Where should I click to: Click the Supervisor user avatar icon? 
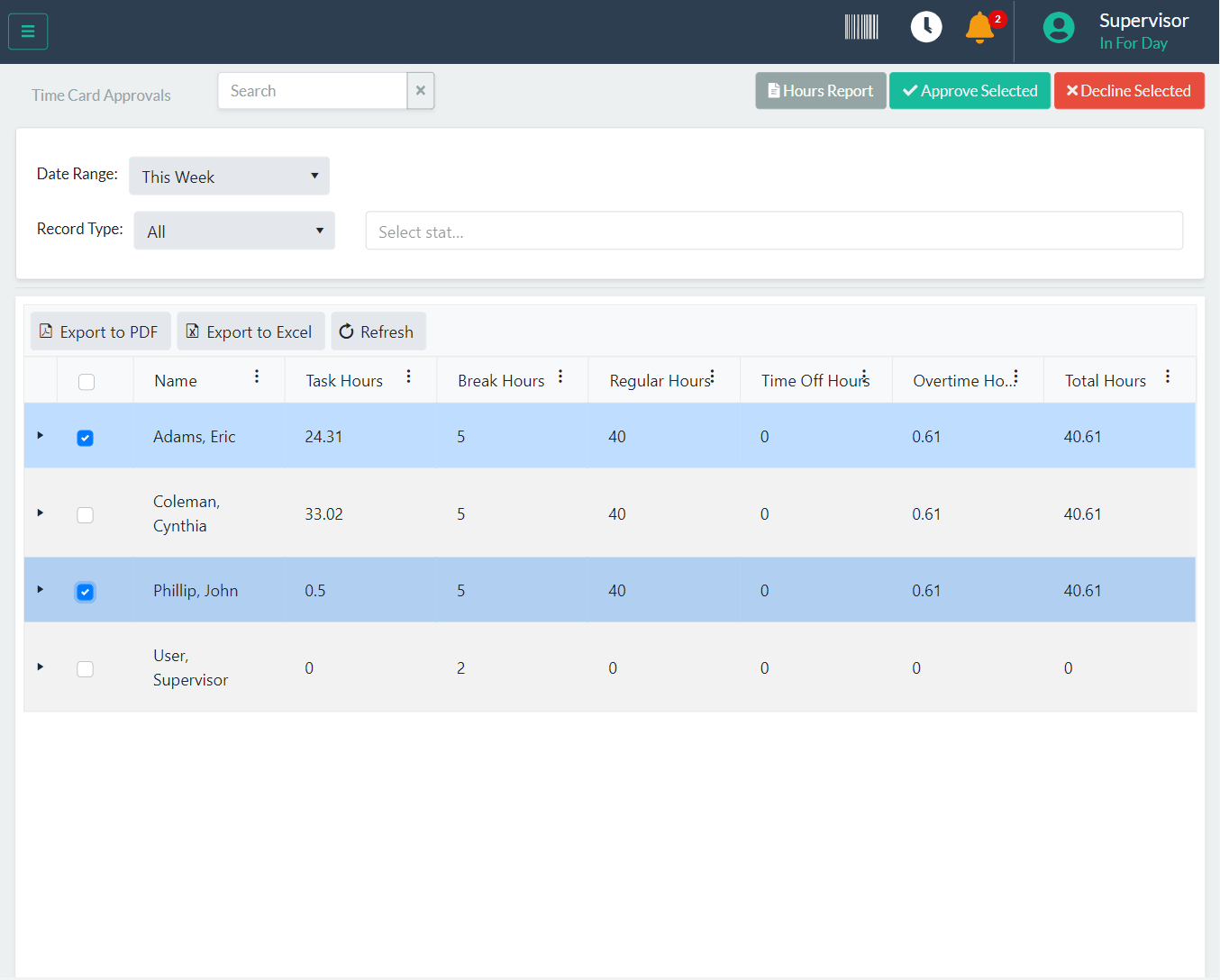1059,27
